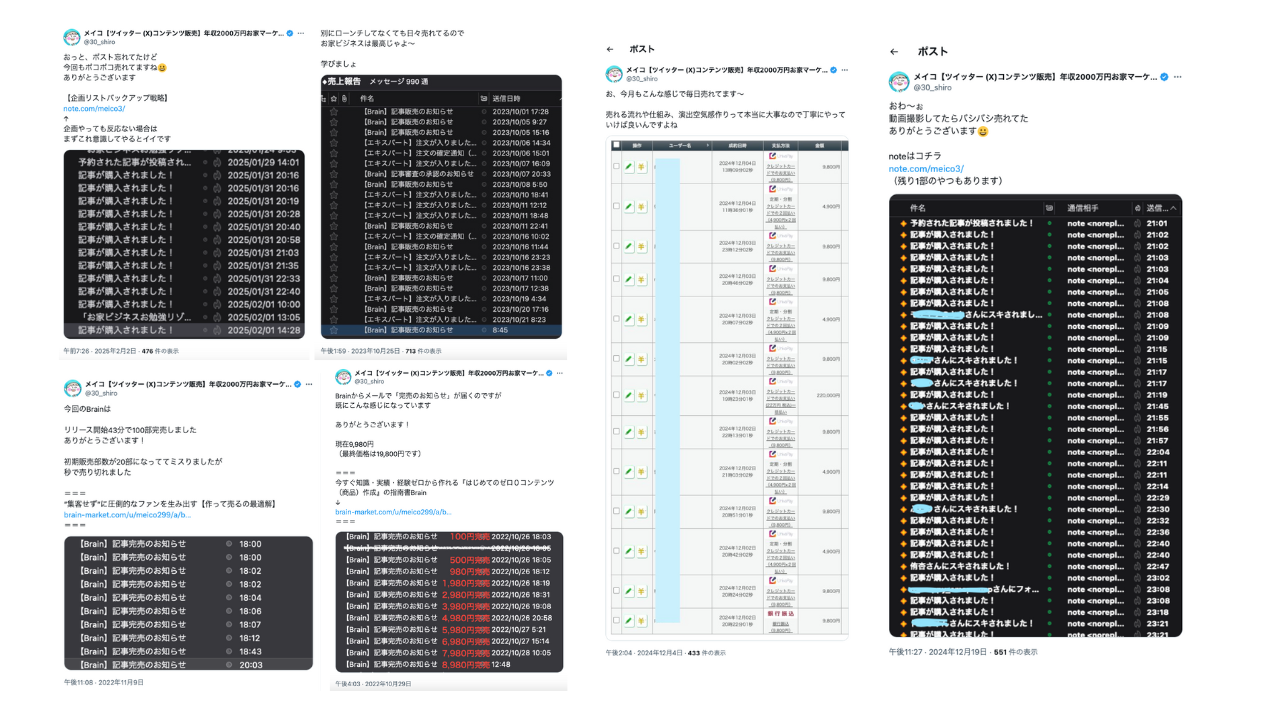Star the 2023/10/01 17:28 mail row
1280x720 pixels.
(x=334, y=111)
